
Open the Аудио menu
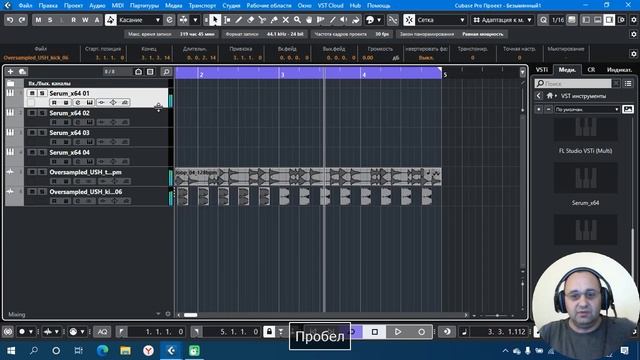pyautogui.click(x=97, y=5)
